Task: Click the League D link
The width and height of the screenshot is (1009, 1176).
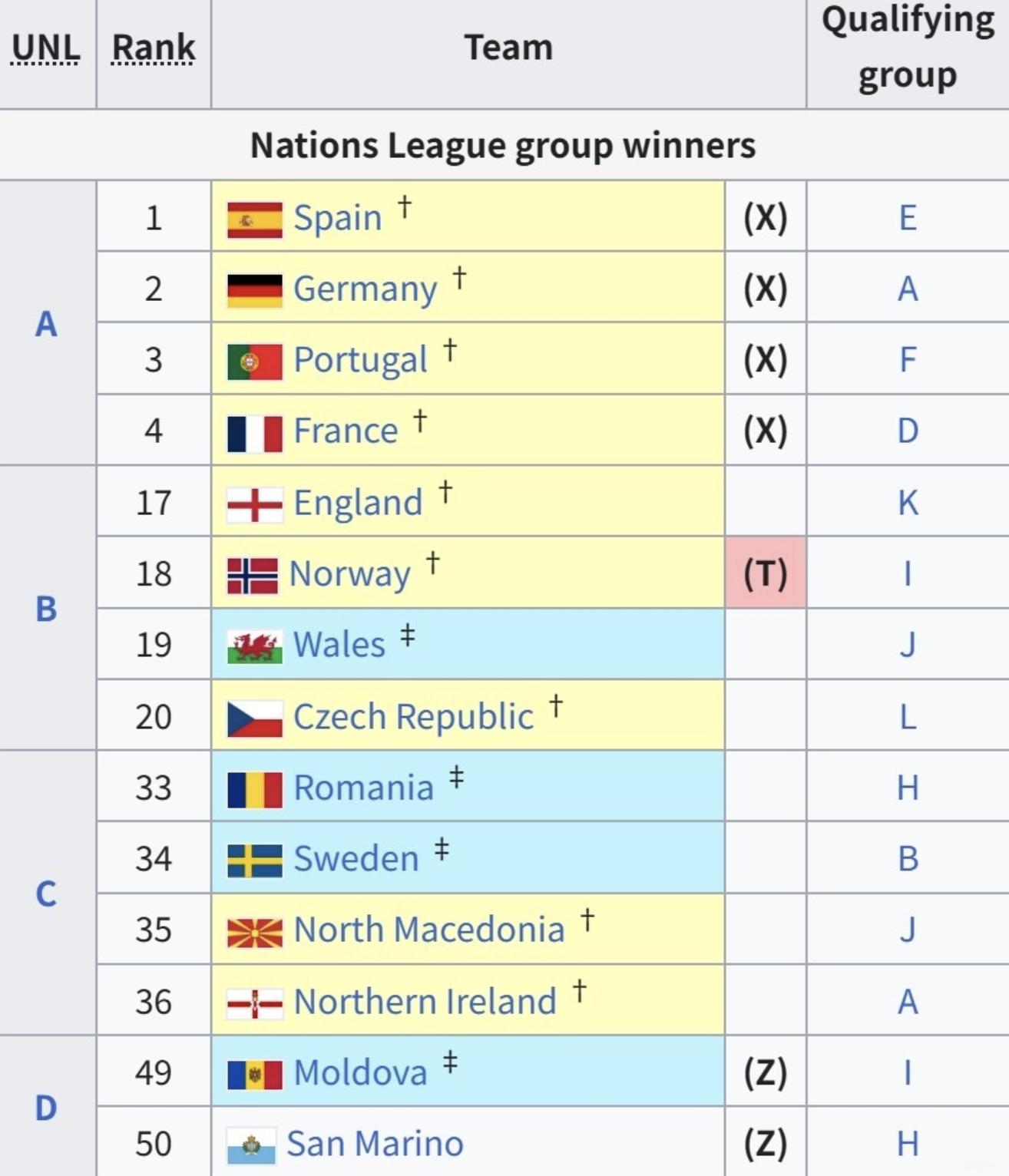Action: point(46,1108)
